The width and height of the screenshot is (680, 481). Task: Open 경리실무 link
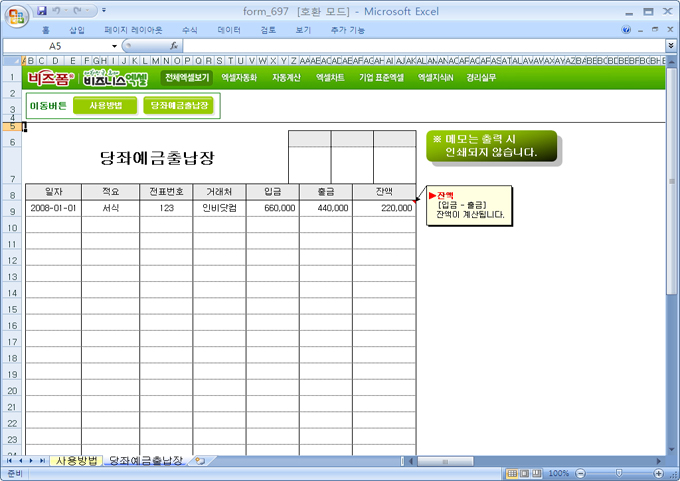pyautogui.click(x=481, y=78)
